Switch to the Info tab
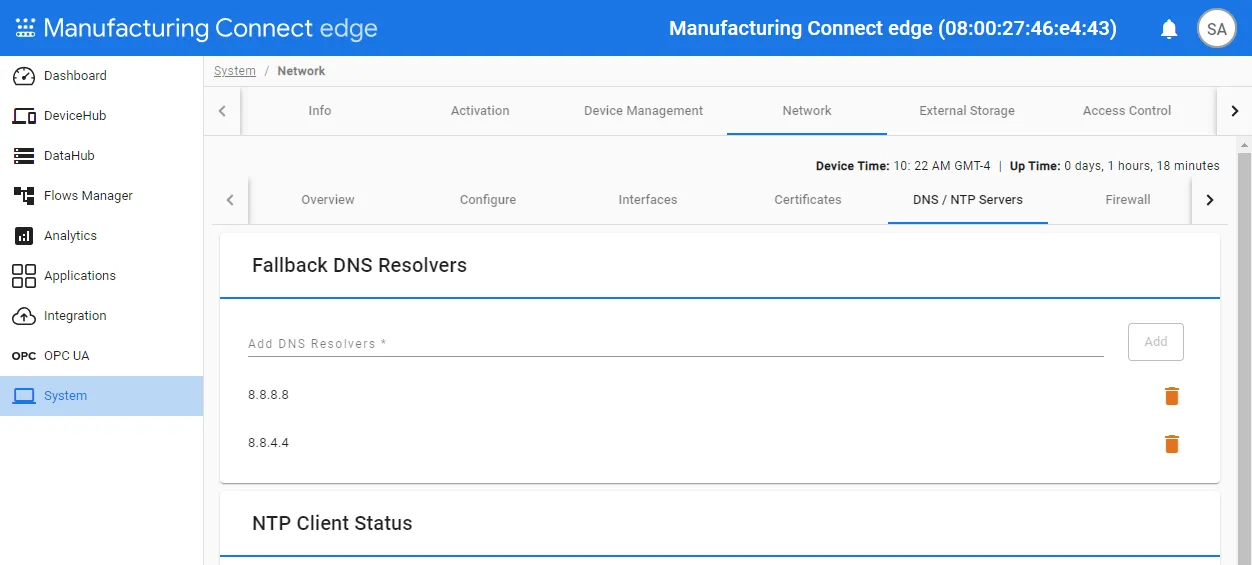 (320, 111)
